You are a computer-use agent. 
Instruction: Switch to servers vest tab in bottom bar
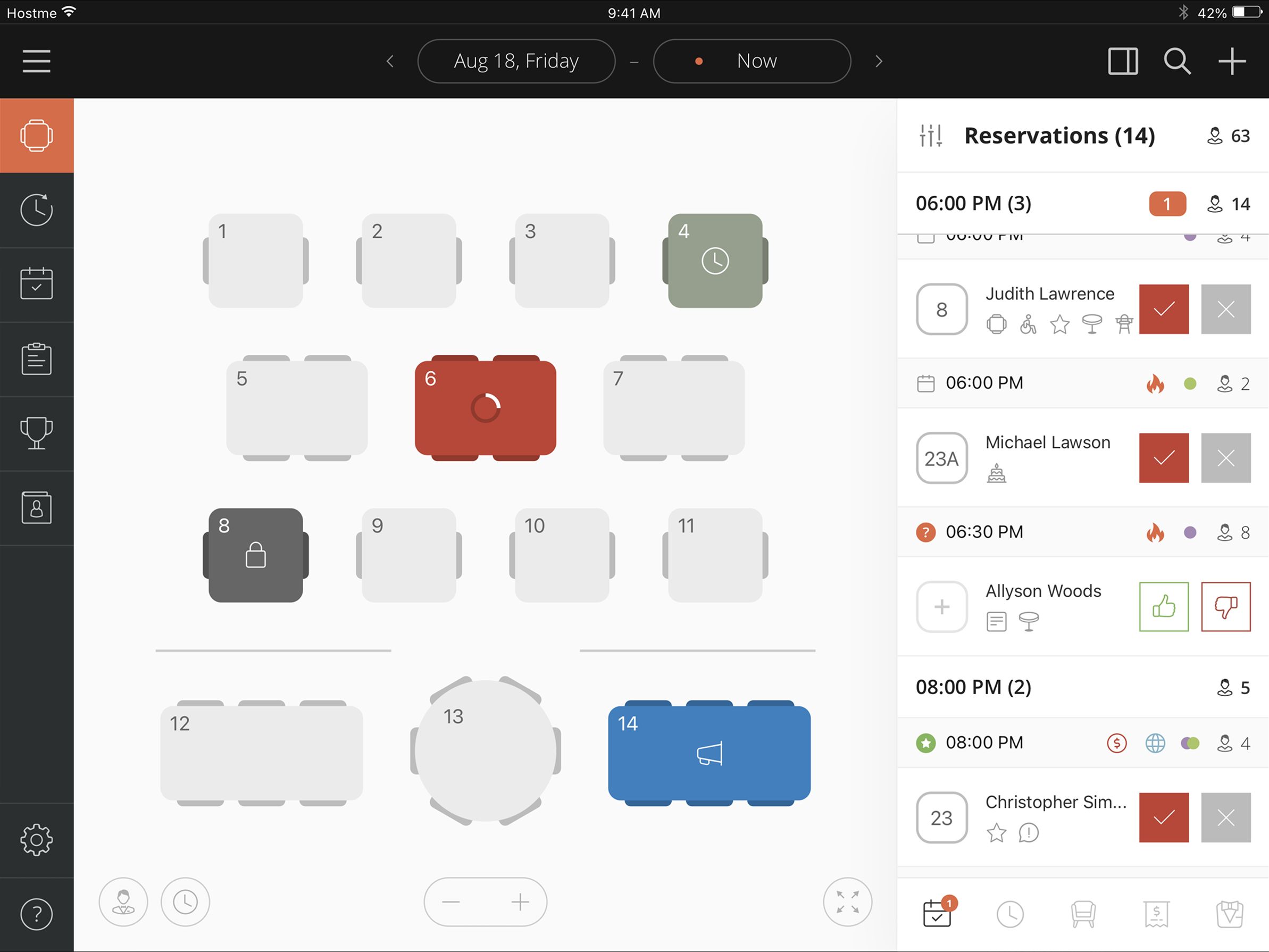coord(1230,914)
